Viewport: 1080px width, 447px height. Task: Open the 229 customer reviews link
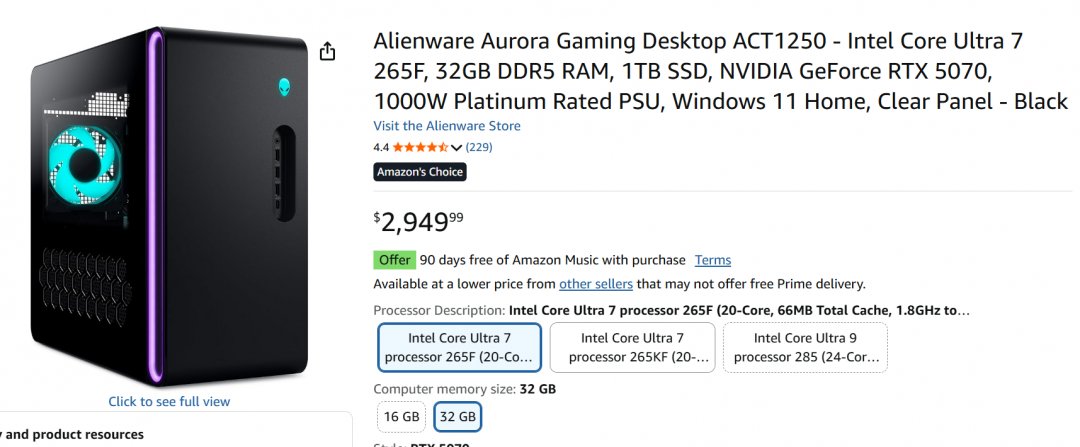click(479, 147)
